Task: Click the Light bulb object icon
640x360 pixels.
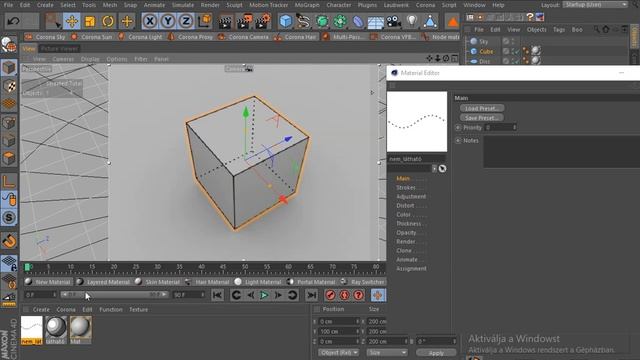Action: 412,21
